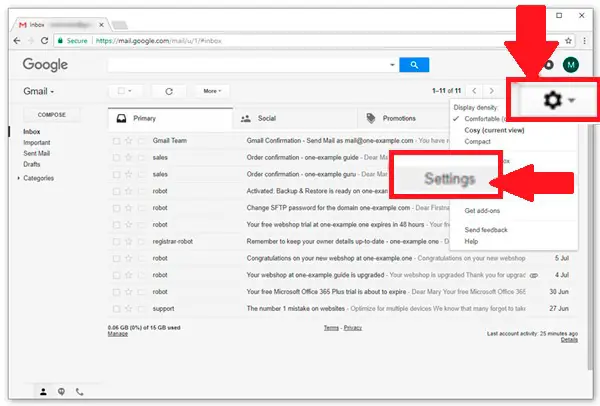Open the phone call icon at bottom
The width and height of the screenshot is (600, 406).
tap(79, 391)
